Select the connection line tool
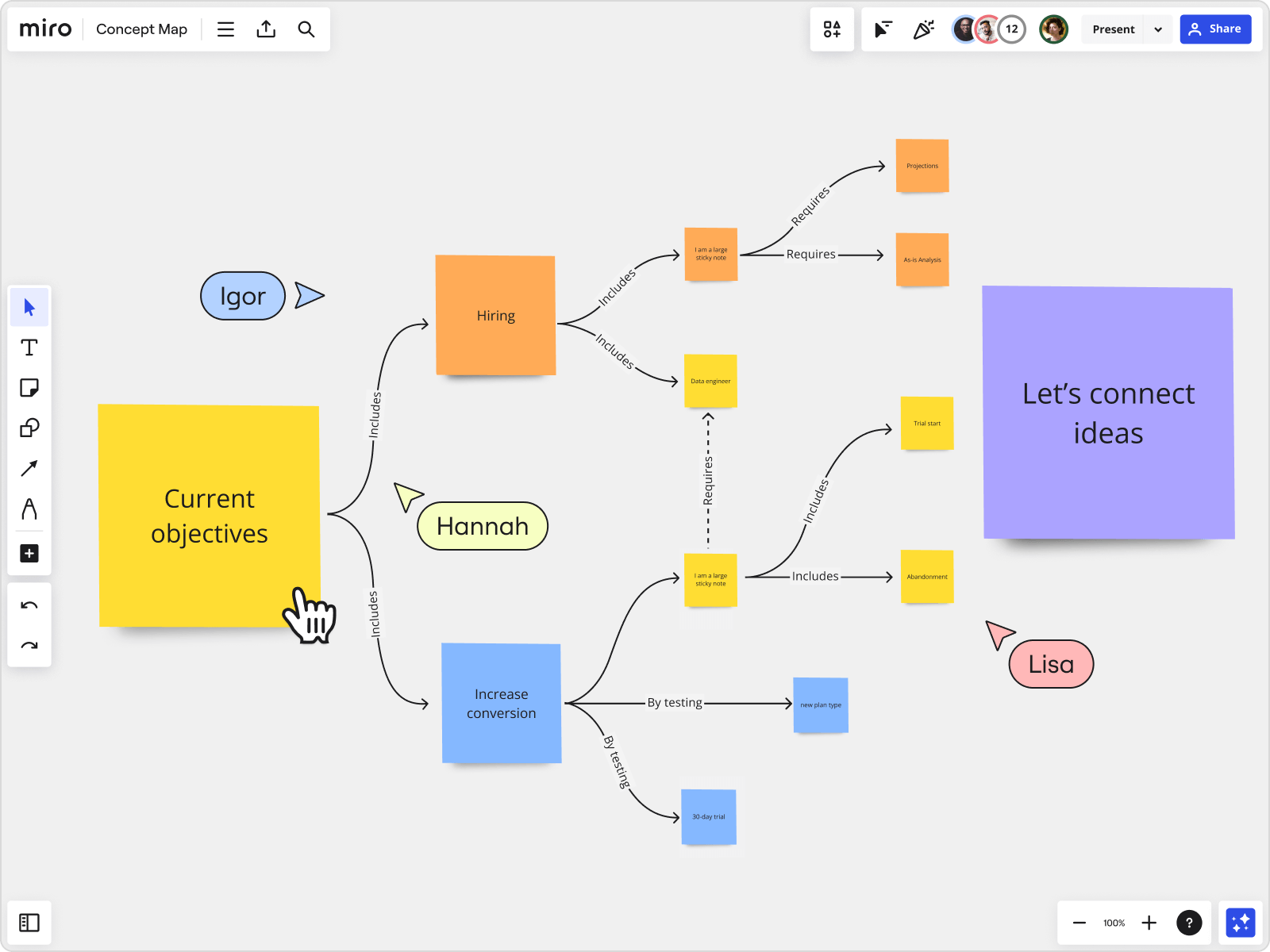This screenshot has height=952, width=1270. pos(29,468)
